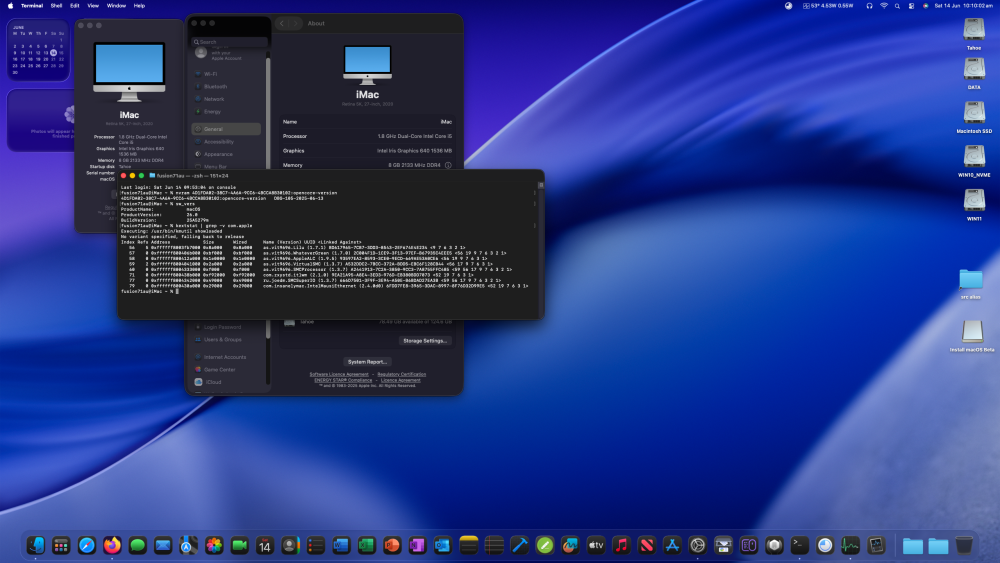Launch Microsoft Excel from the Dock
The image size is (1000, 563).
(367, 545)
